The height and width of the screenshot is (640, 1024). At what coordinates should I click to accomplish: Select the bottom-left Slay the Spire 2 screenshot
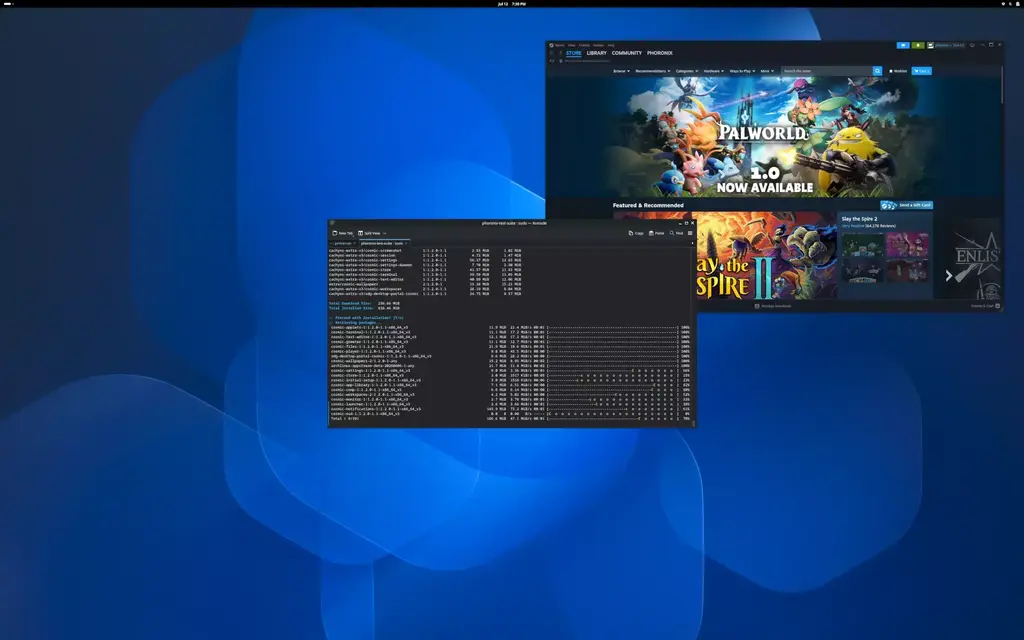863,270
